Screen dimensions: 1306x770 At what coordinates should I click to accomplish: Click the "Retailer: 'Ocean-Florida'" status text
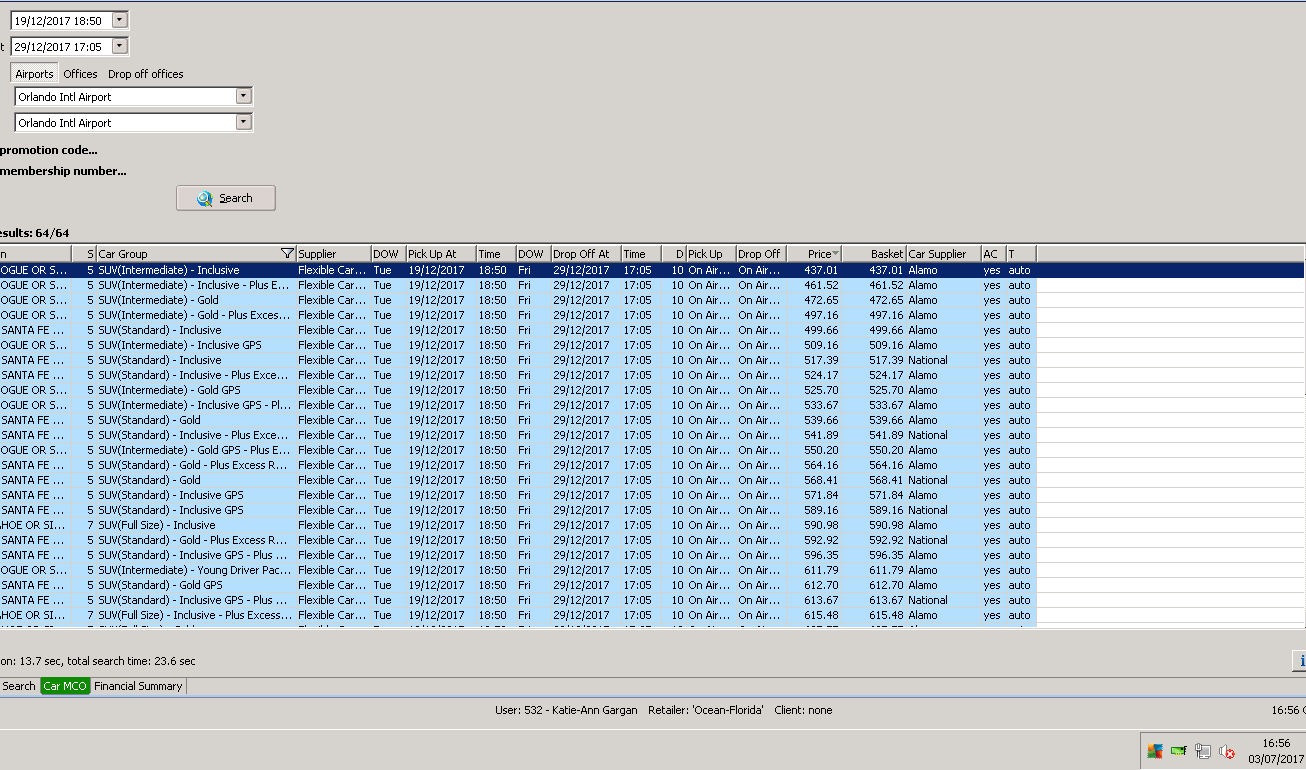706,710
